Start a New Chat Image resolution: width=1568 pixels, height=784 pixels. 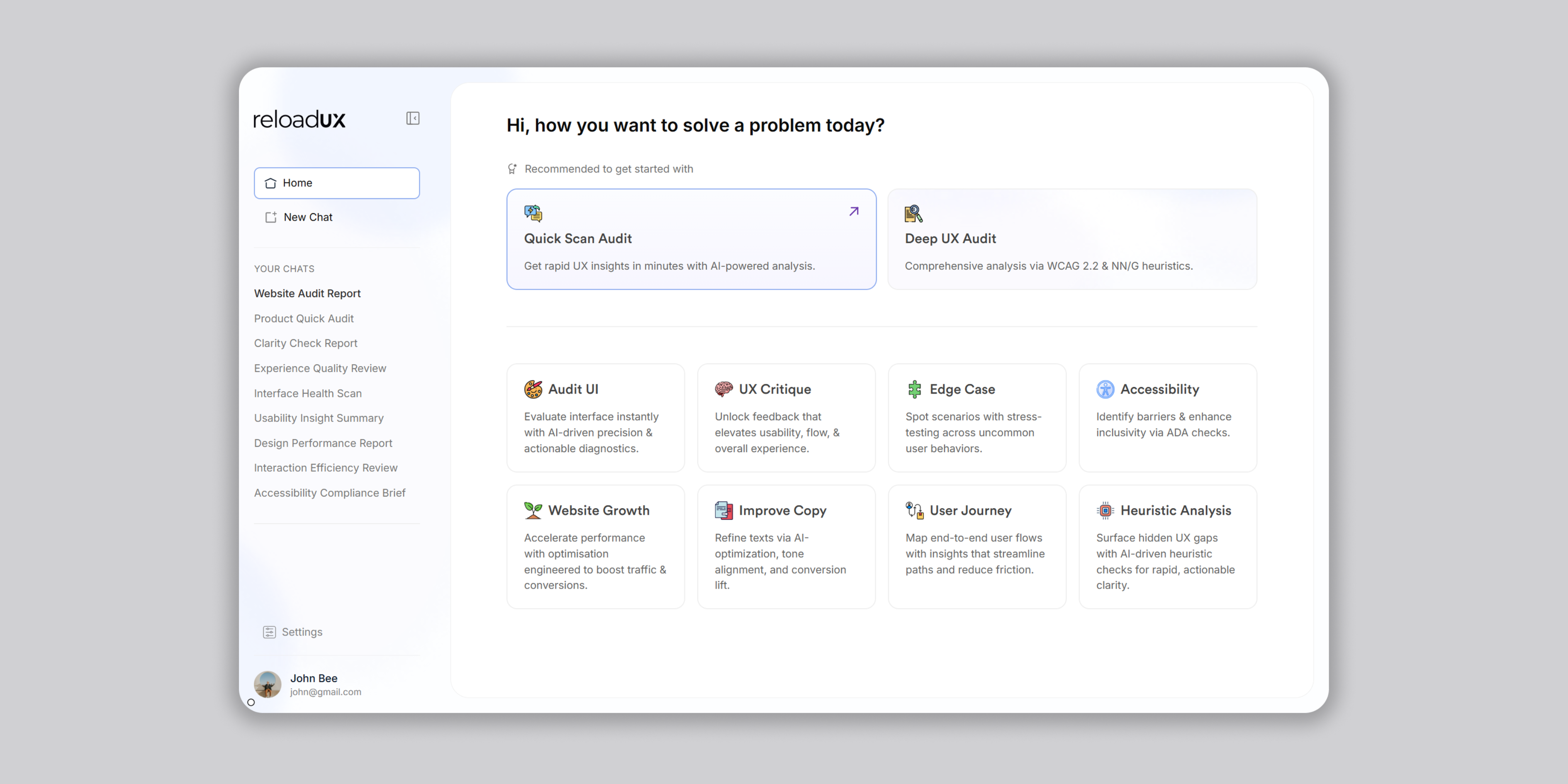pos(307,217)
